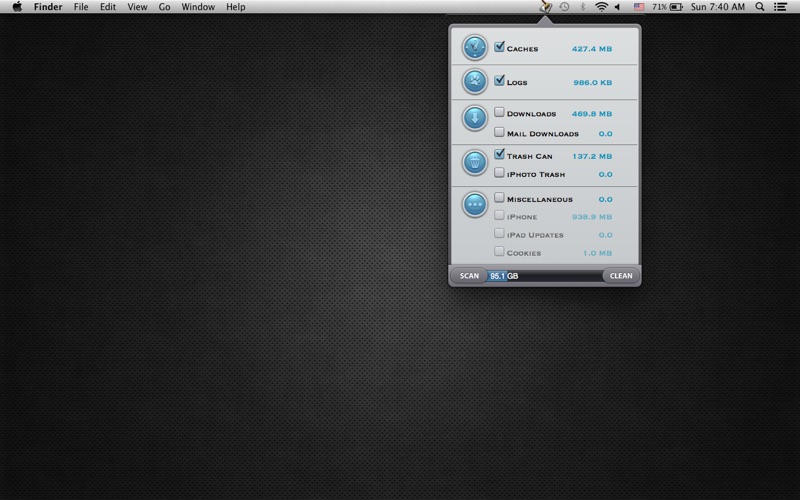
Task: Click the Miscellaneous label
Action: [540, 199]
